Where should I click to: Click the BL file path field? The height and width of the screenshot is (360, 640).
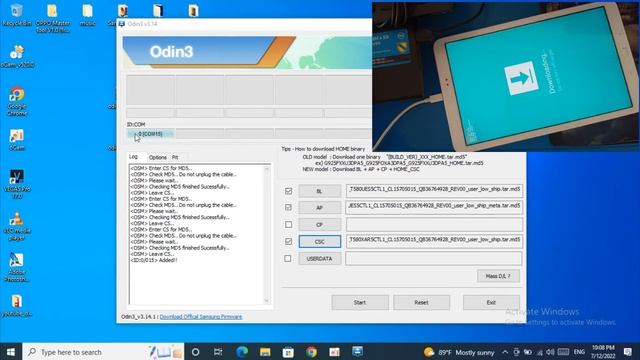point(434,191)
